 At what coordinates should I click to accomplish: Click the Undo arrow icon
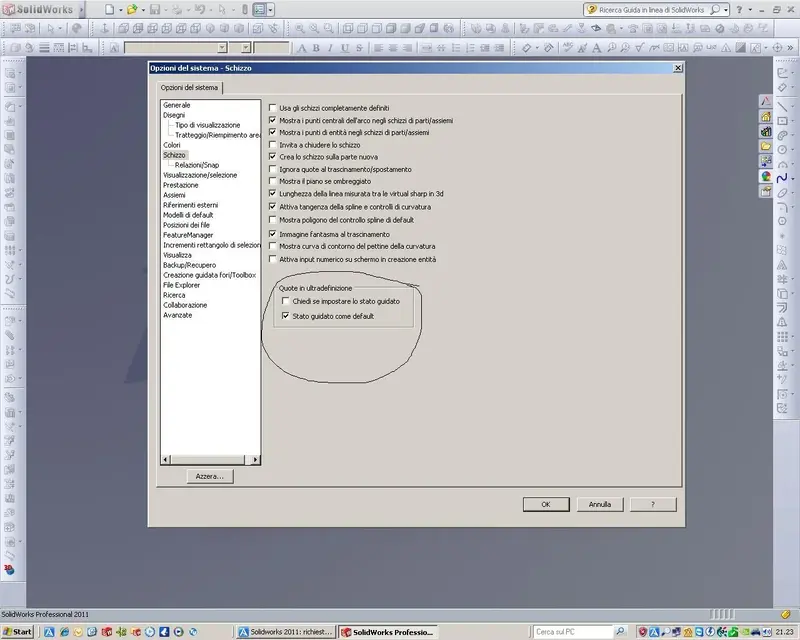click(x=199, y=9)
